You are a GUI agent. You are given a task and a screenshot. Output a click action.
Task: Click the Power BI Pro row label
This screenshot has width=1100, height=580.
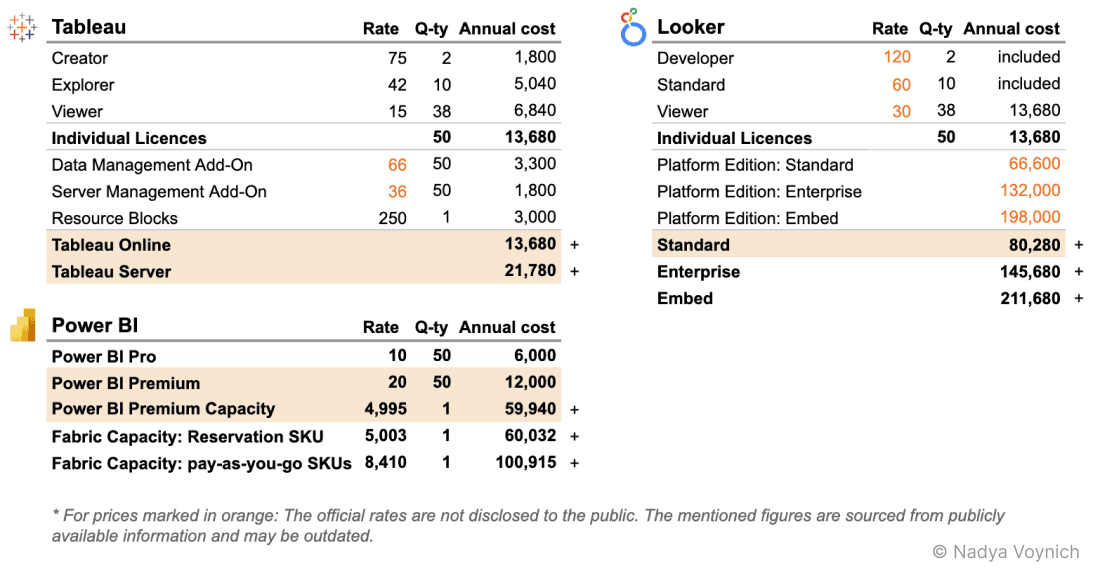coord(104,356)
